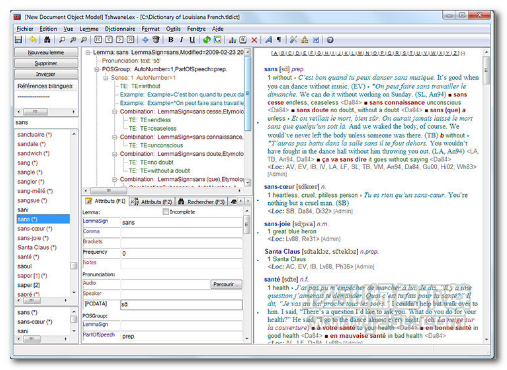Open the Fichier menu
This screenshot has height=370, width=507.
click(25, 29)
